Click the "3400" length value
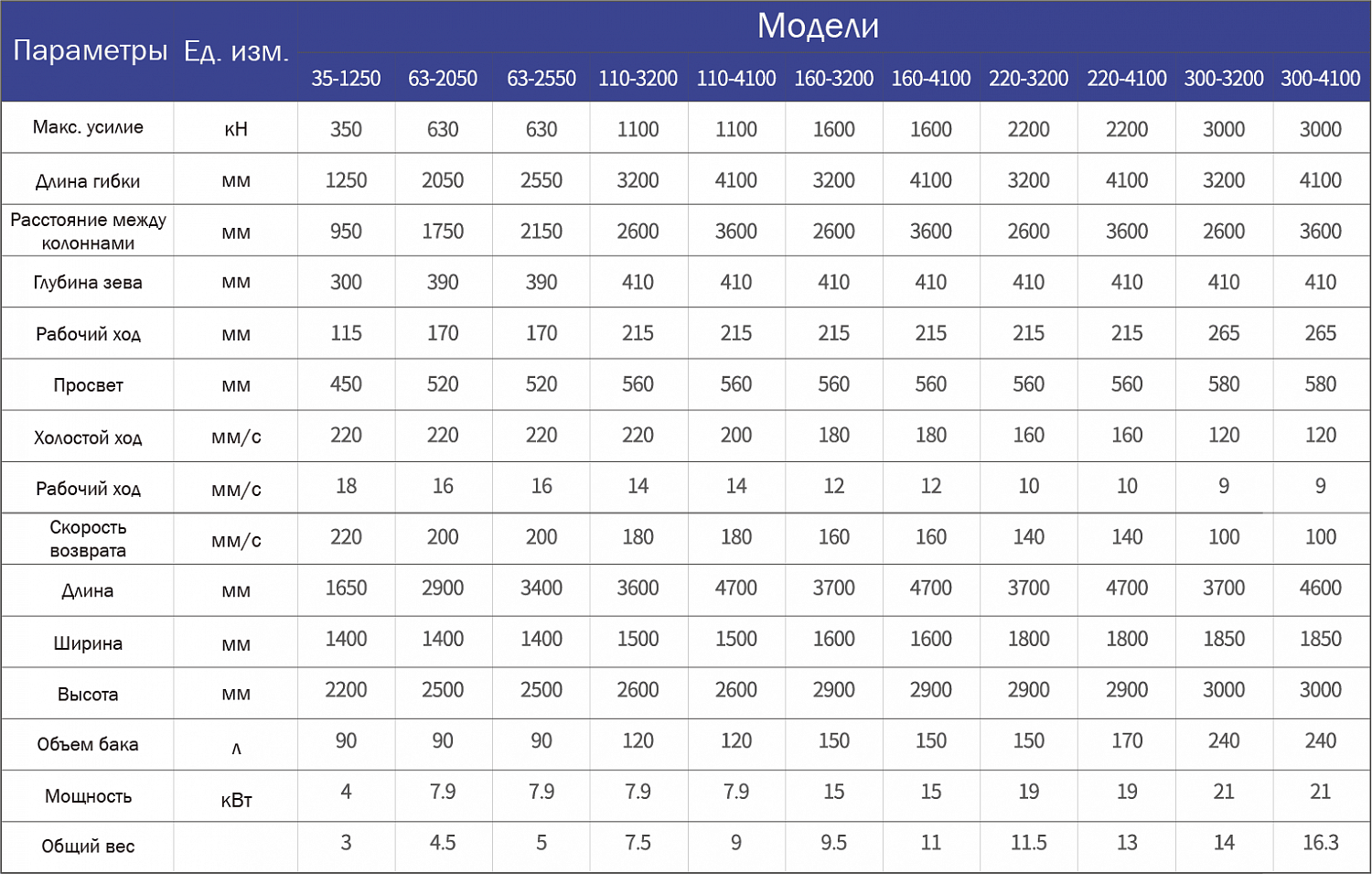The height and width of the screenshot is (874, 1372). click(x=541, y=588)
